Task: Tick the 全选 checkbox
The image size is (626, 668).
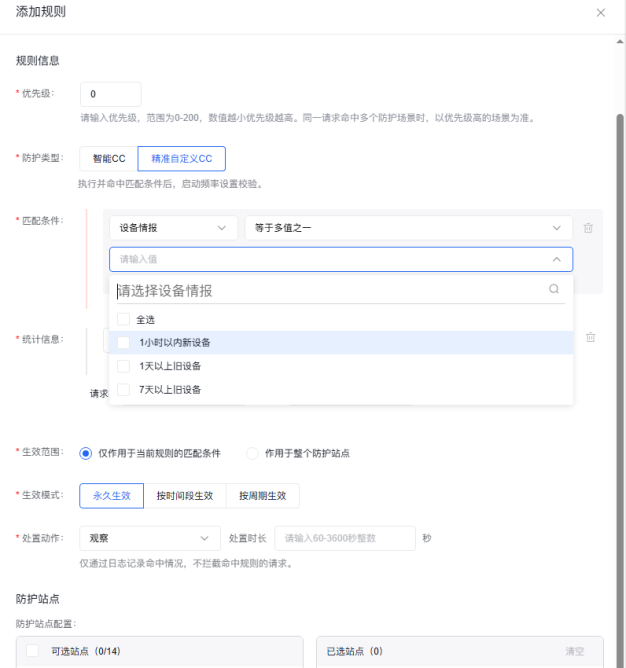Action: [x=123, y=319]
